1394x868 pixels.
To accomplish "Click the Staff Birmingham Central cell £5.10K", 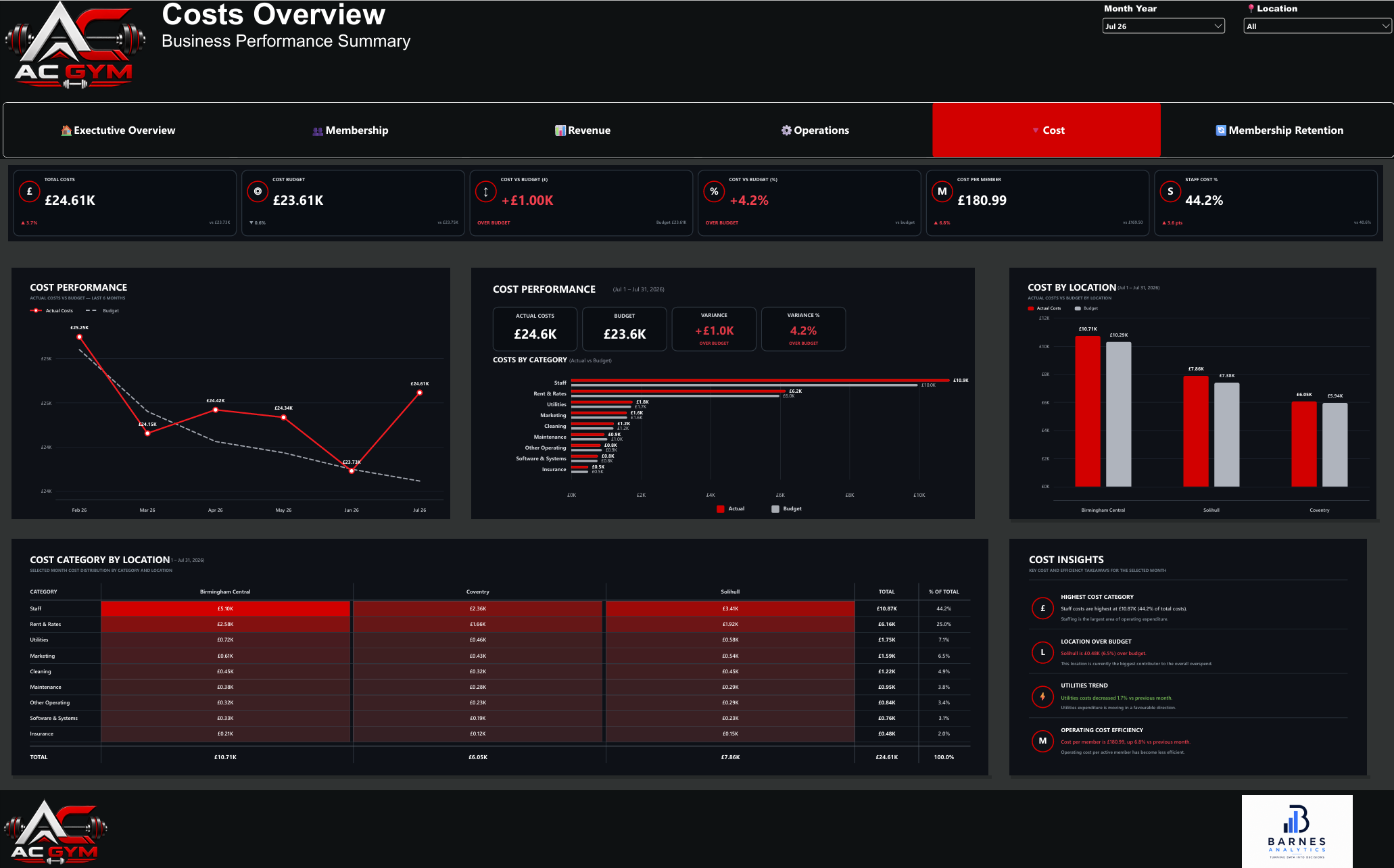I will (225, 608).
